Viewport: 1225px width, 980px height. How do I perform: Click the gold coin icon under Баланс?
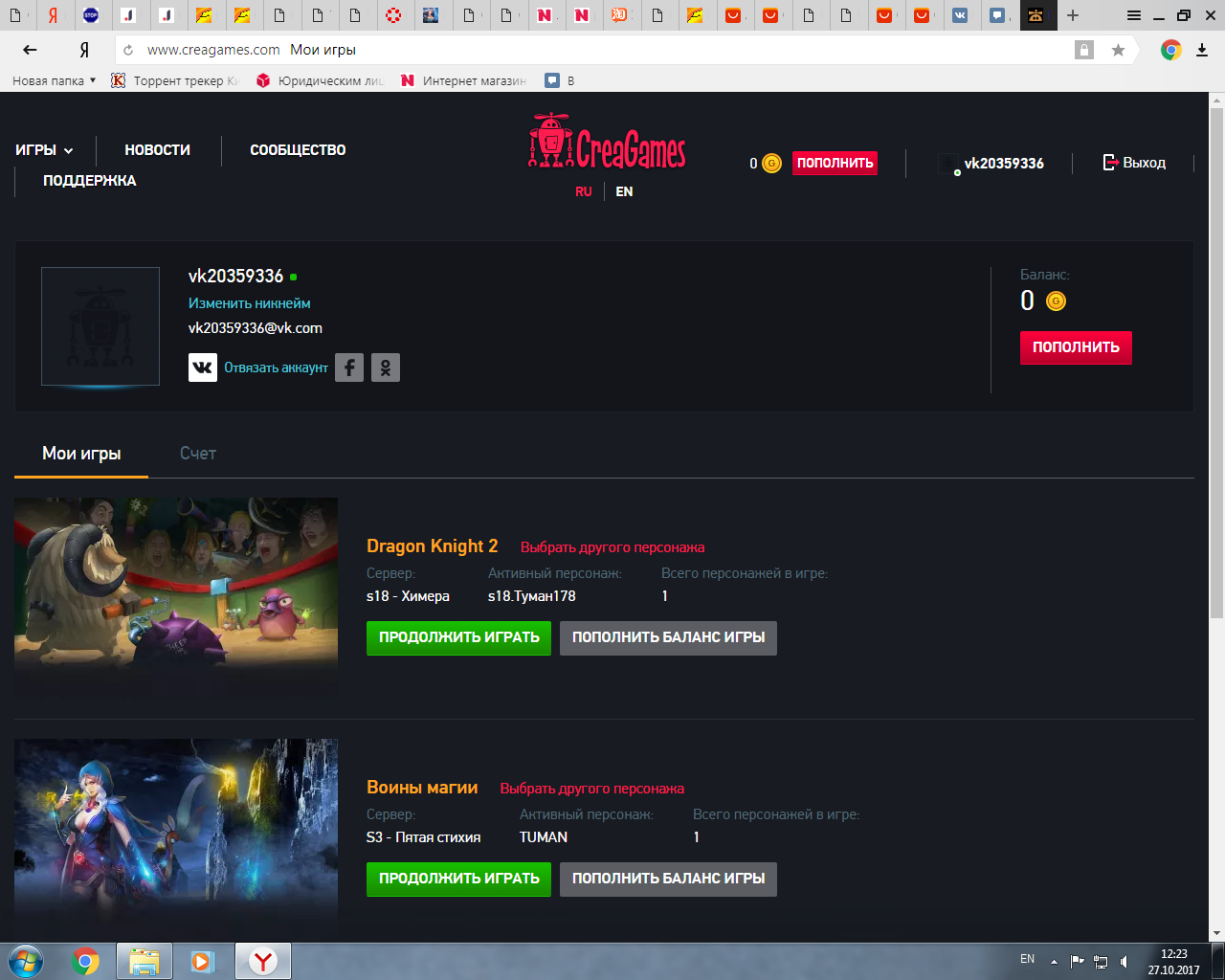[x=1056, y=301]
